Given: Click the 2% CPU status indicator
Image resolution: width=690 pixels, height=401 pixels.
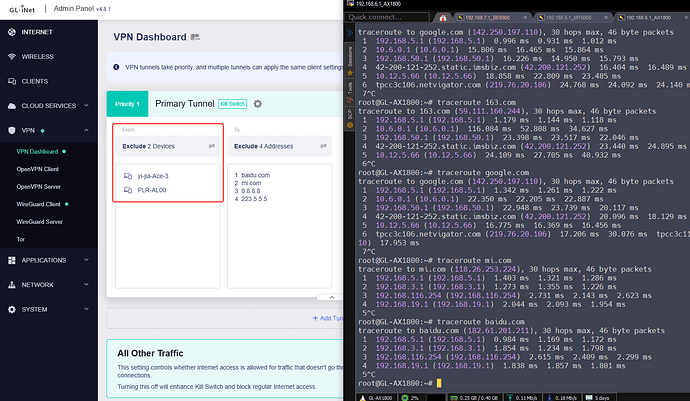Looking at the screenshot, I should point(411,397).
